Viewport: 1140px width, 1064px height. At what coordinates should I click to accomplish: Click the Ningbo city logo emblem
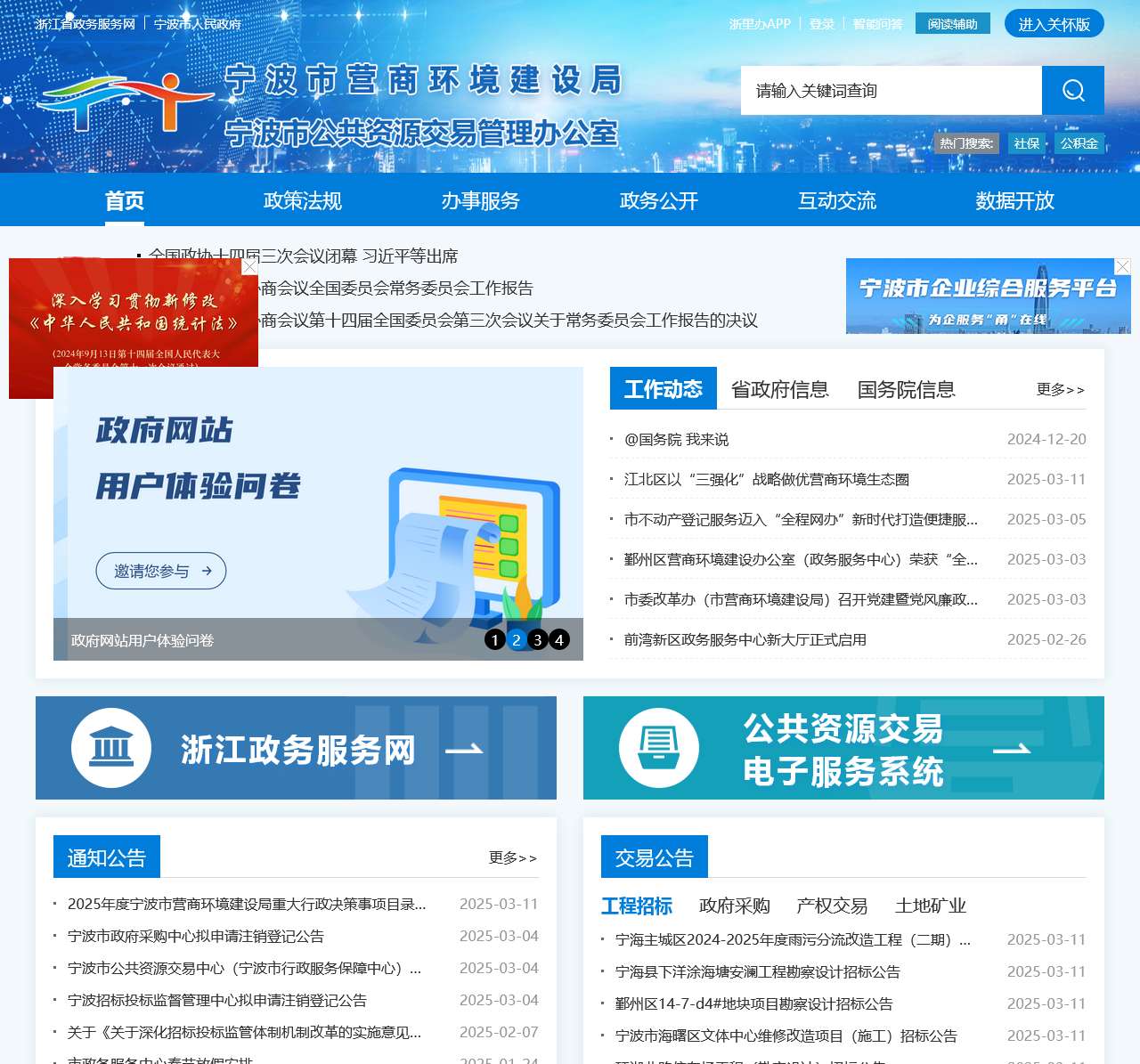(125, 102)
